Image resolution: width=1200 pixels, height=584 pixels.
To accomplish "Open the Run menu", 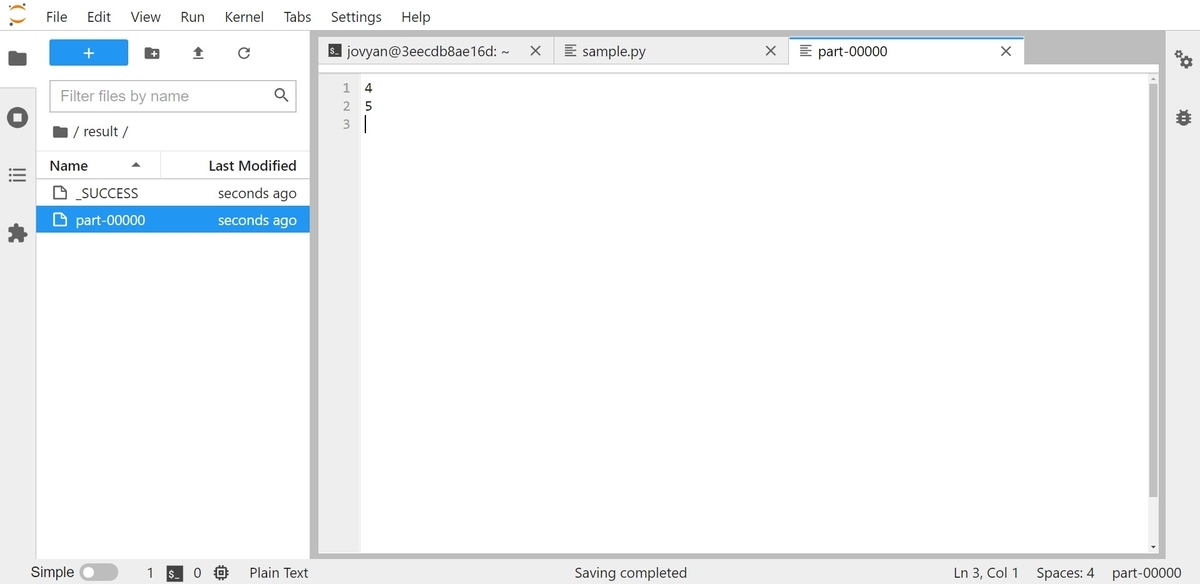I will pos(193,17).
